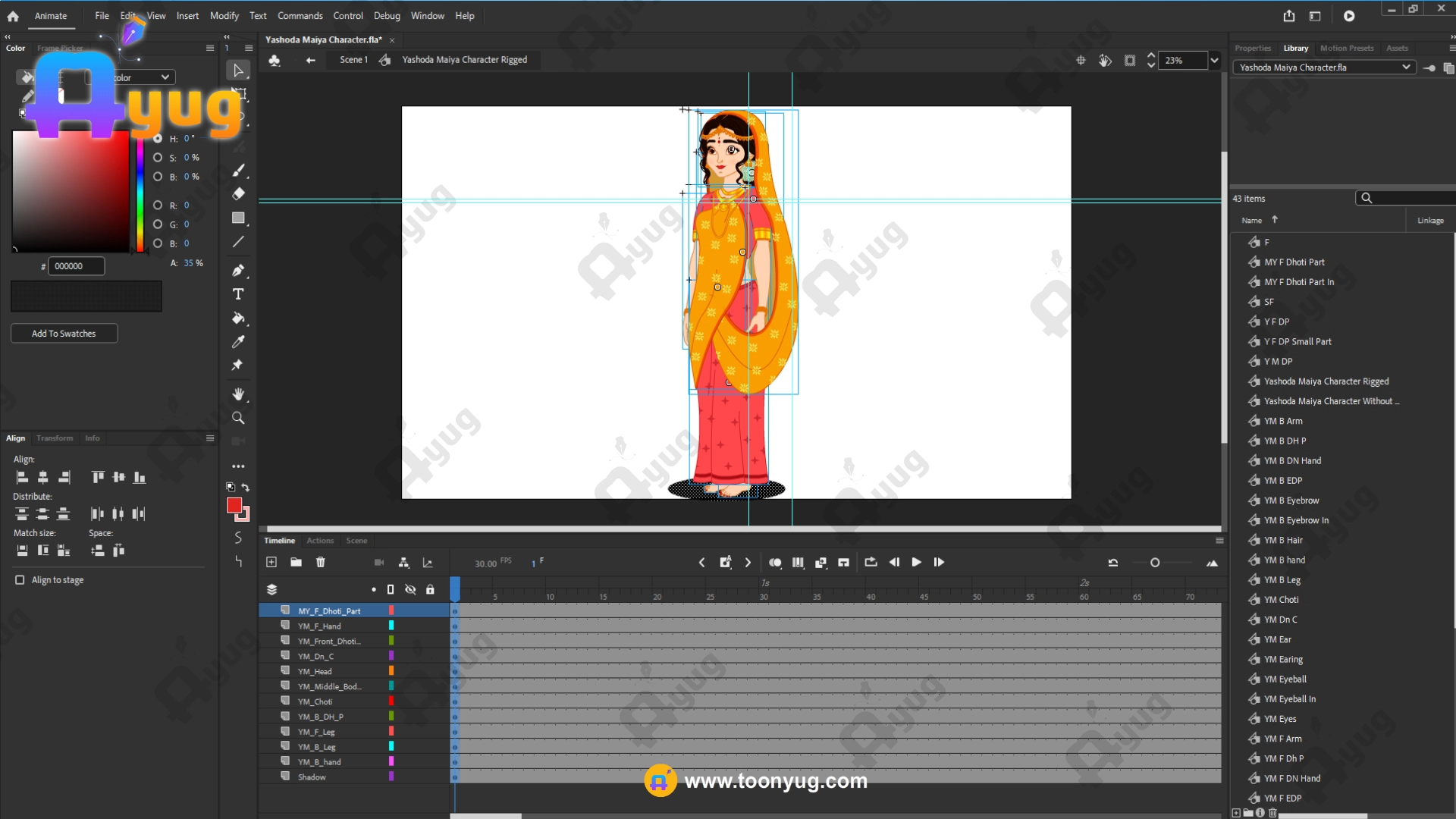
Task: Open the stage zoom percentage dropdown
Action: (x=1214, y=60)
